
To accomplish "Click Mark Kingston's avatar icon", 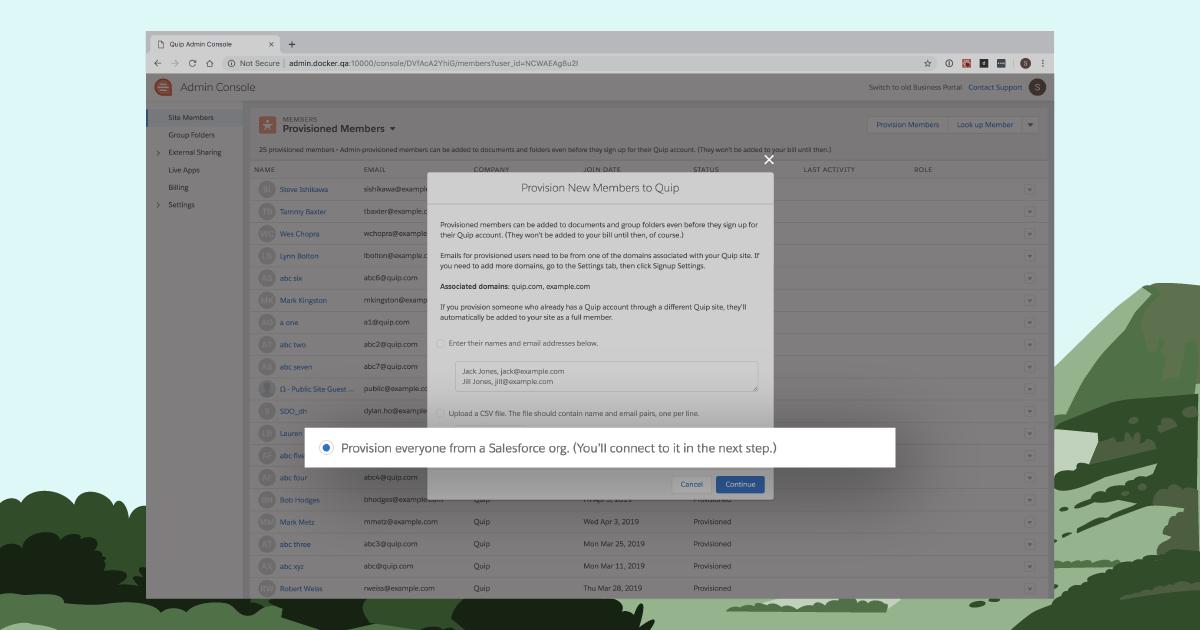I will click(267, 300).
